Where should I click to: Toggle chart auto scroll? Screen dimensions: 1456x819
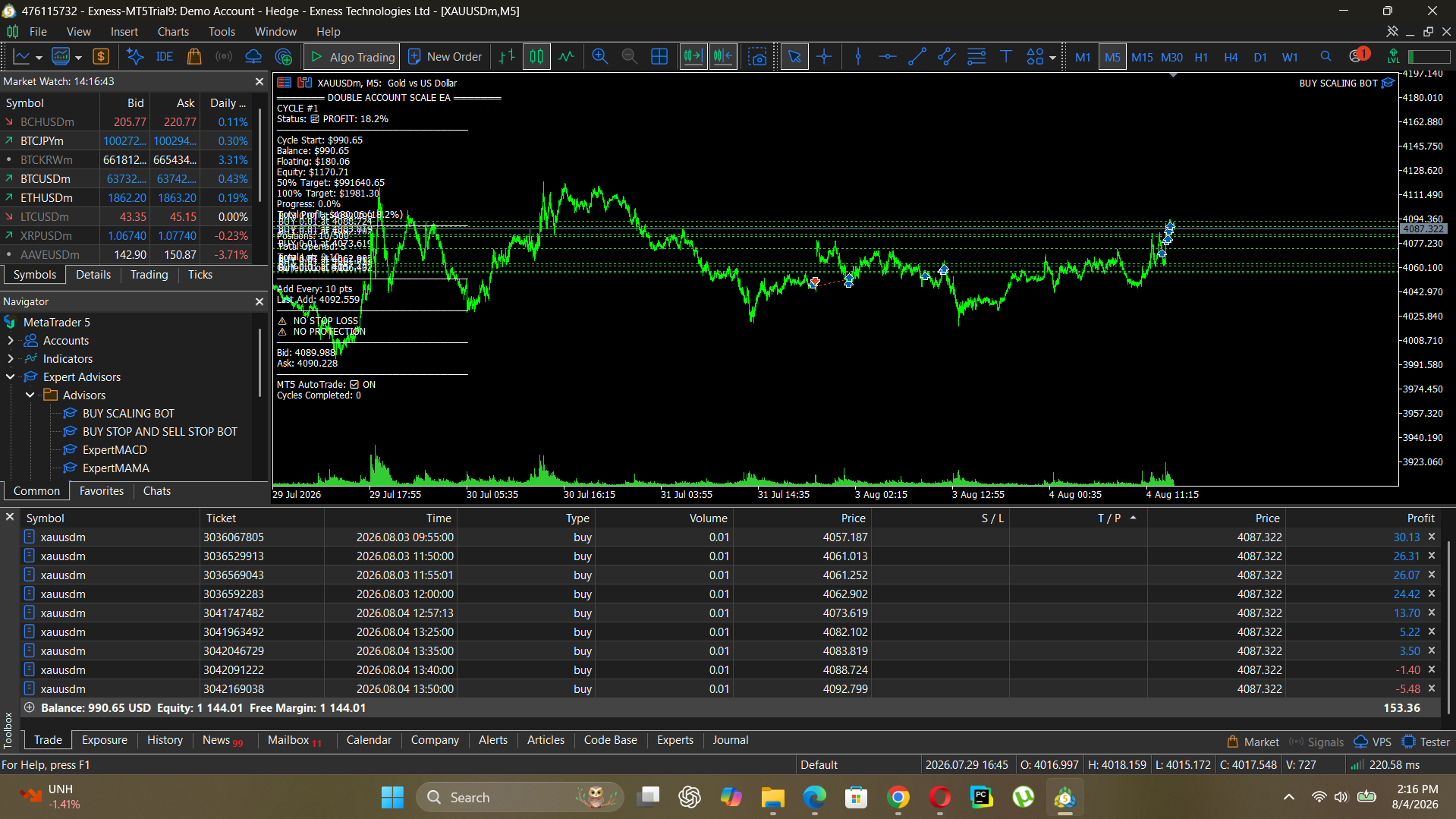pyautogui.click(x=693, y=56)
